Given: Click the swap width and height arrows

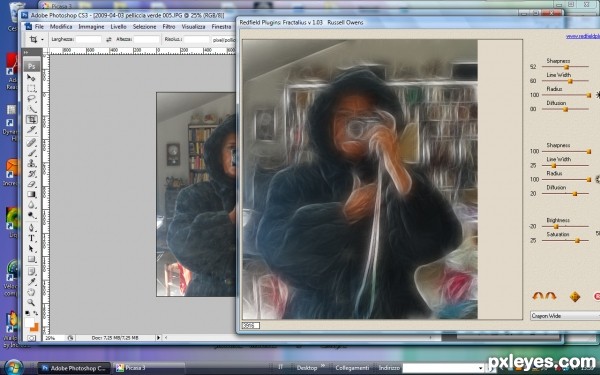Looking at the screenshot, I should click(109, 39).
